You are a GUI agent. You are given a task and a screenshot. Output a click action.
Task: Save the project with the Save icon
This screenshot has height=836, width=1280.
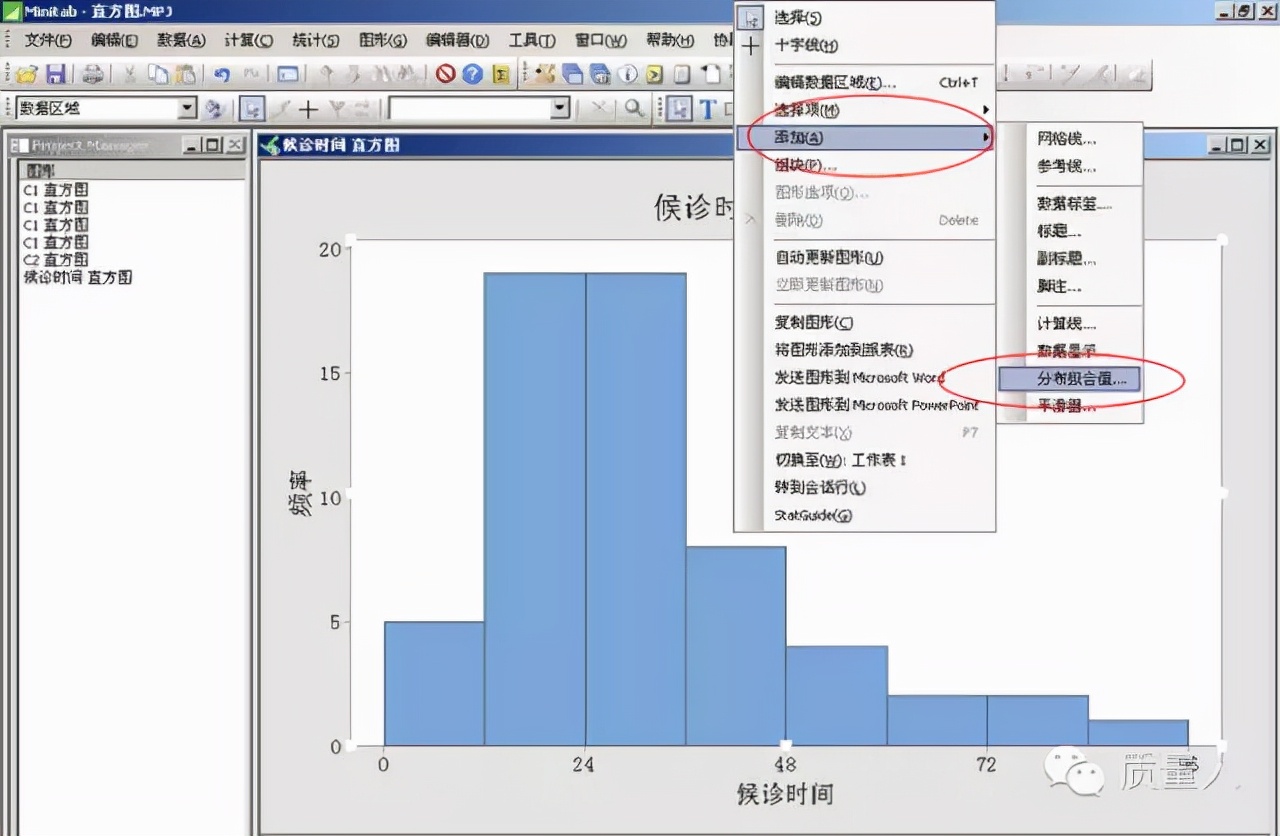(56, 73)
